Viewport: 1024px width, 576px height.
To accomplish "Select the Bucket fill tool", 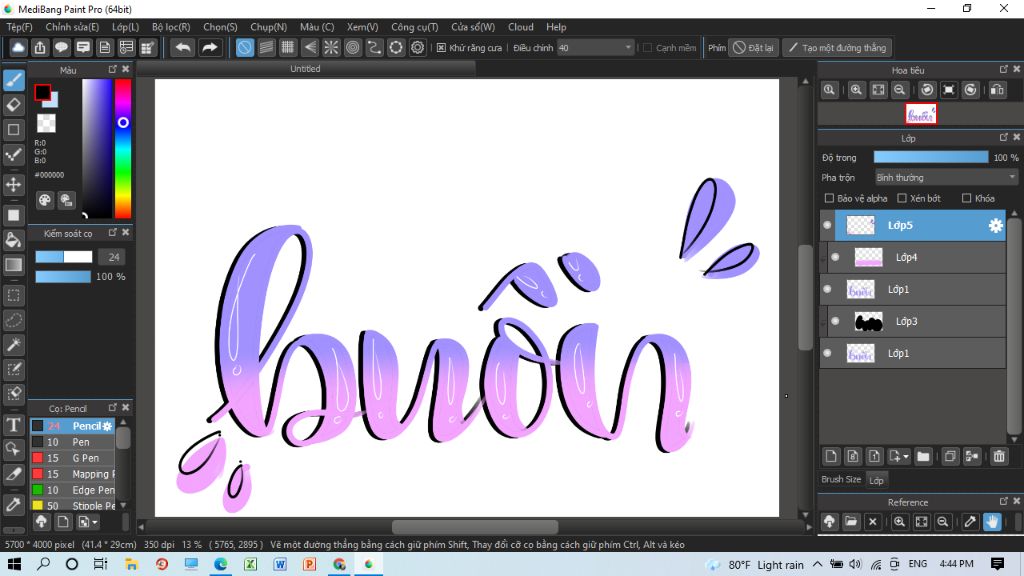I will pyautogui.click(x=14, y=240).
